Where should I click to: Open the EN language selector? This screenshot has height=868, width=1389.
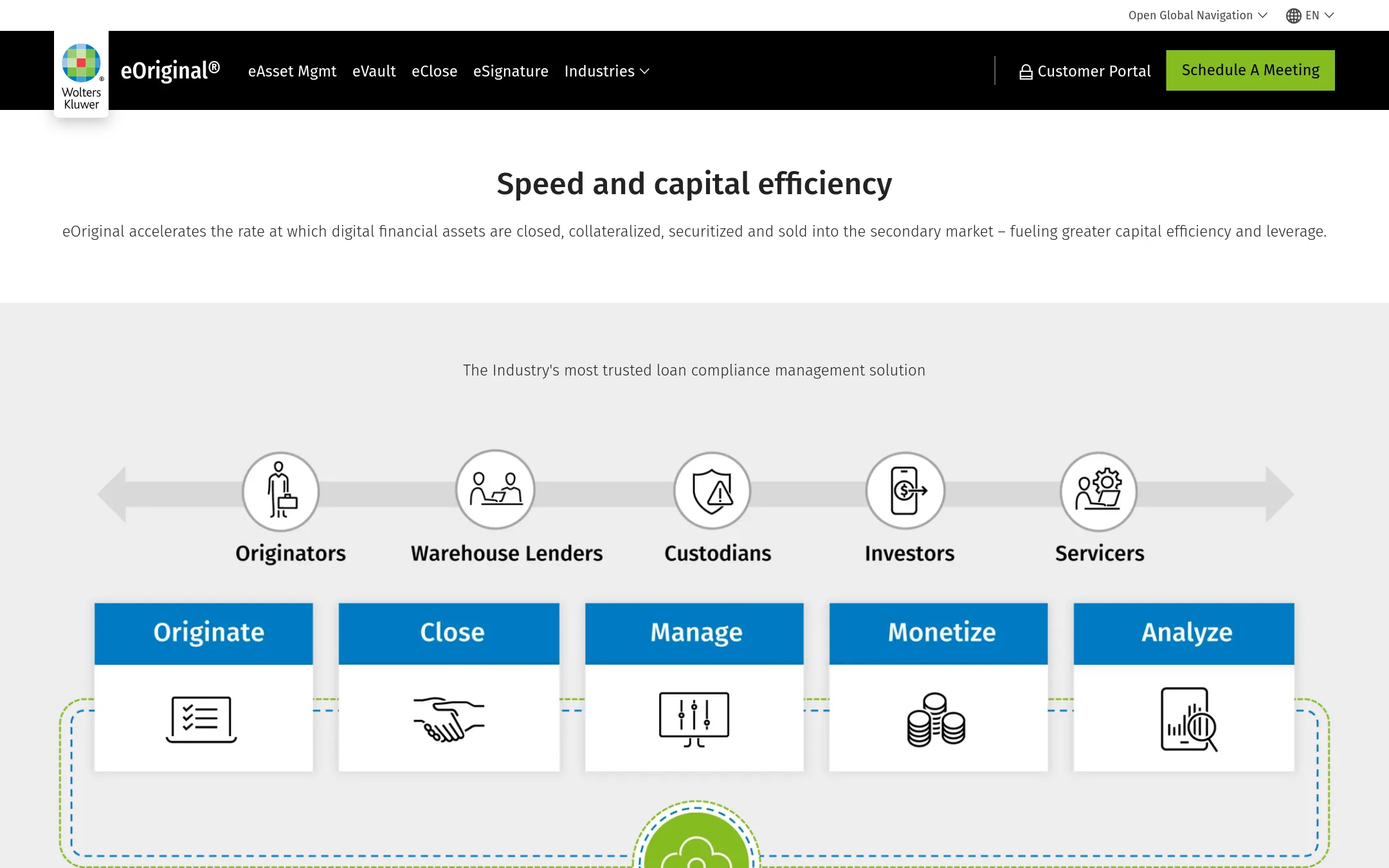[1310, 15]
